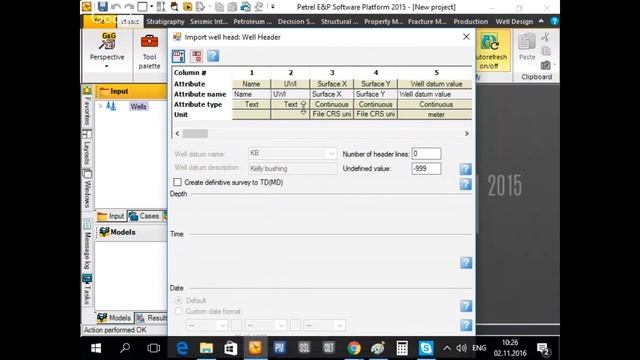Switch to the Input pane tab
640x360 pixels.
pyautogui.click(x=111, y=216)
